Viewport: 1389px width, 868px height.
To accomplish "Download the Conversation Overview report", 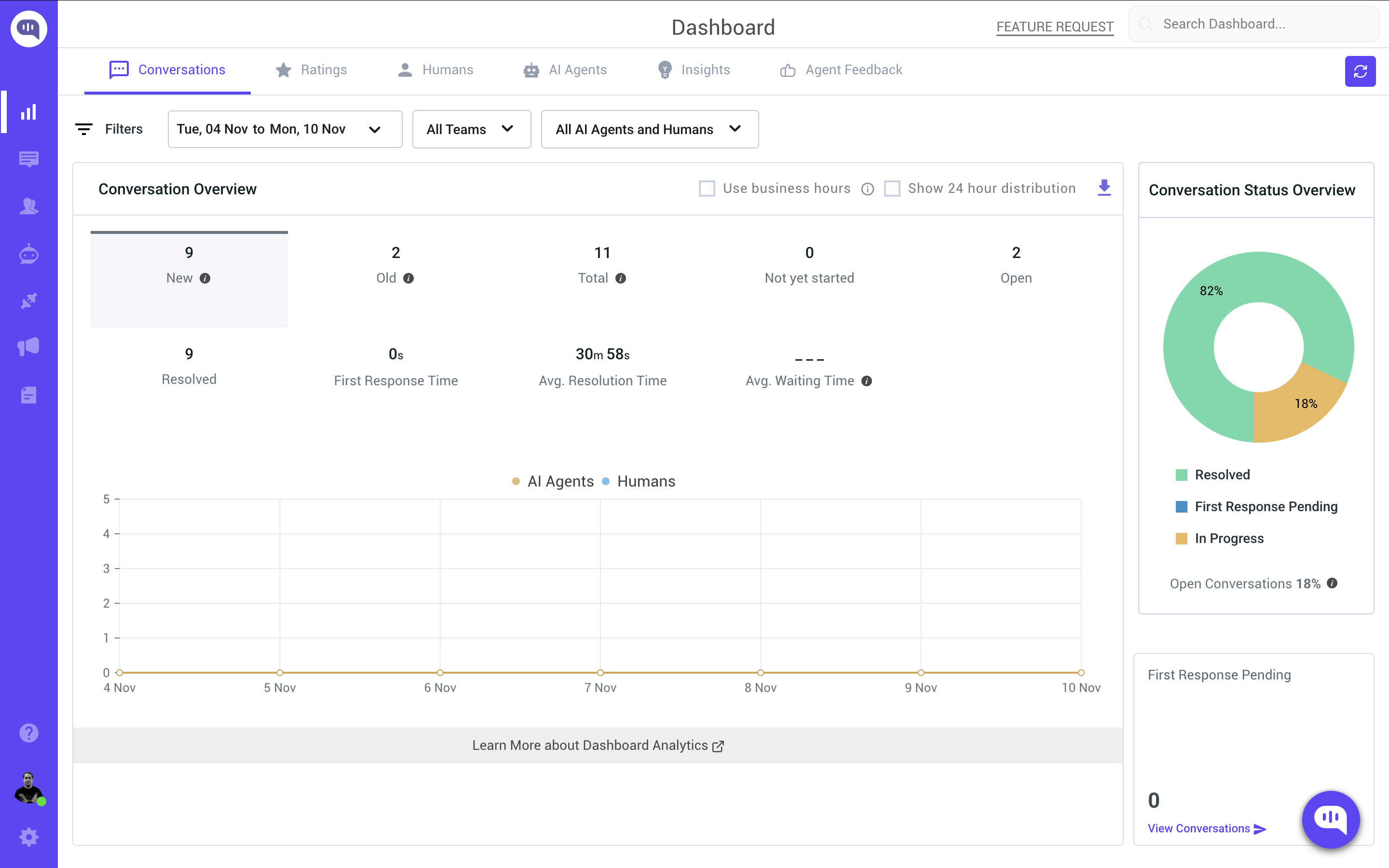I will point(1104,188).
